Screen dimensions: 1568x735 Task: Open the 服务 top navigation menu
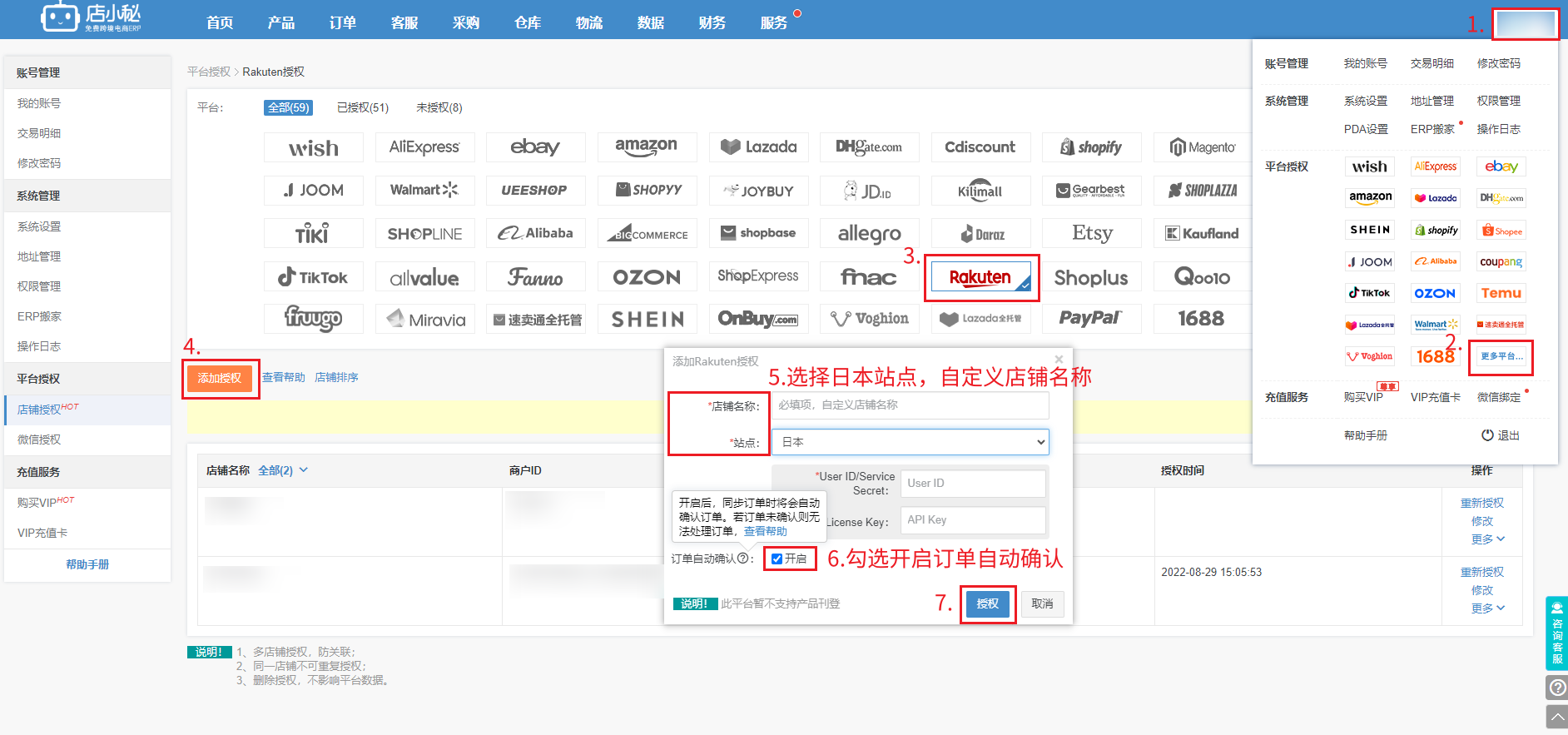click(774, 23)
